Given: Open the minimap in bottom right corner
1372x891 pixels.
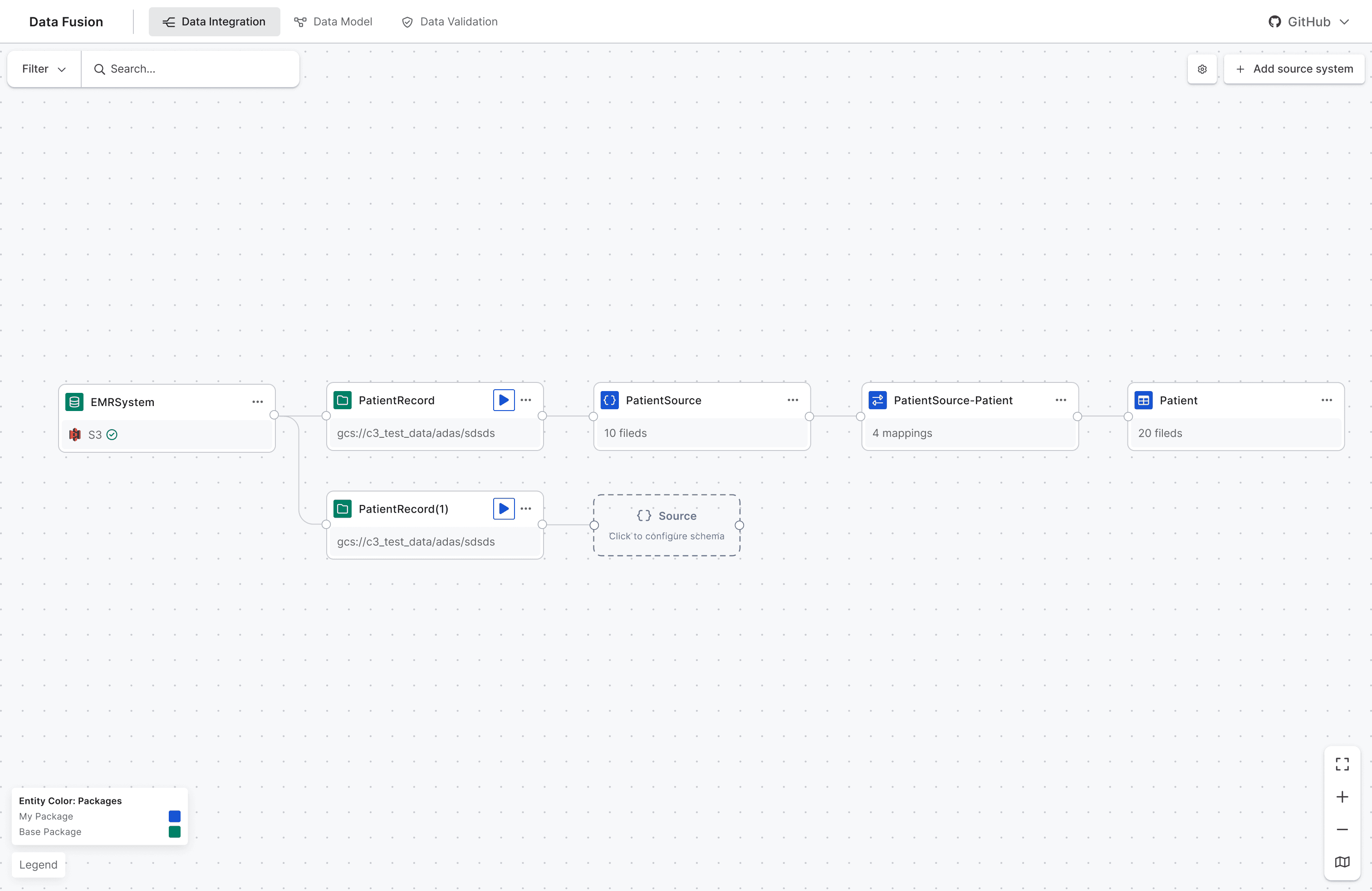Looking at the screenshot, I should (1342, 862).
